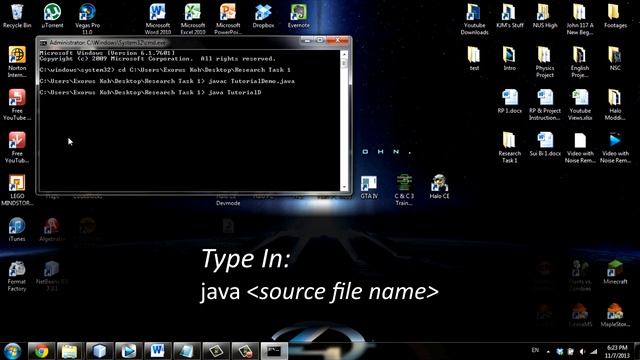Minimize the command prompt window

[307, 40]
